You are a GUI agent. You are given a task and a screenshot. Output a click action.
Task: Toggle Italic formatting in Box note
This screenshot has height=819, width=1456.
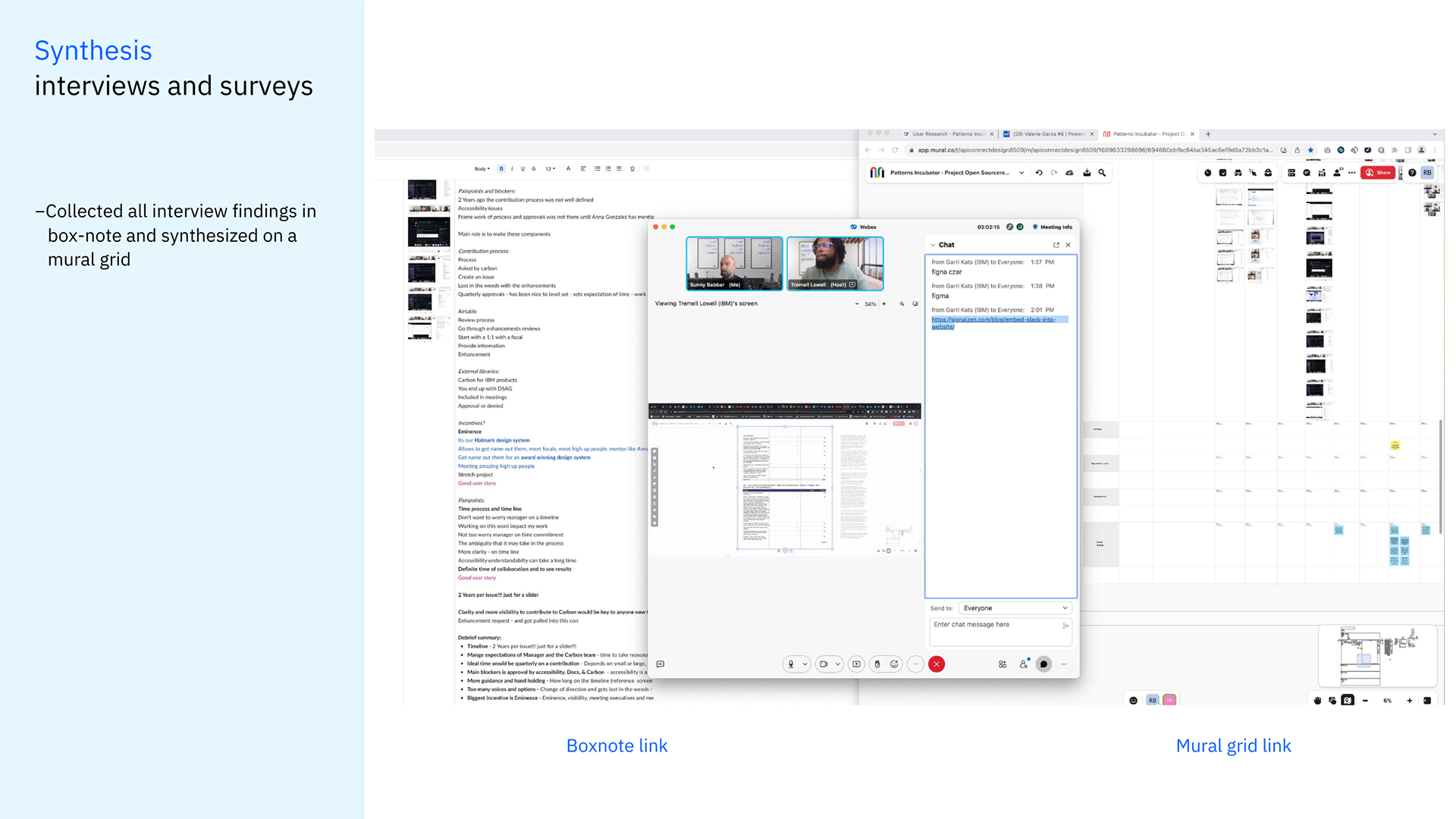point(512,169)
